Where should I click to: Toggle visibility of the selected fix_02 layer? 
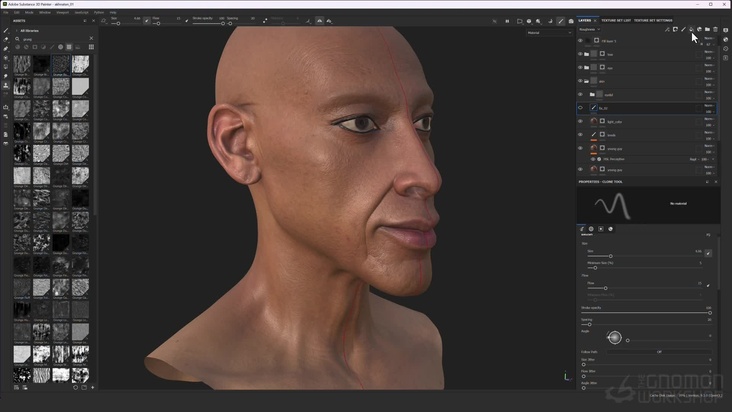pyautogui.click(x=580, y=108)
